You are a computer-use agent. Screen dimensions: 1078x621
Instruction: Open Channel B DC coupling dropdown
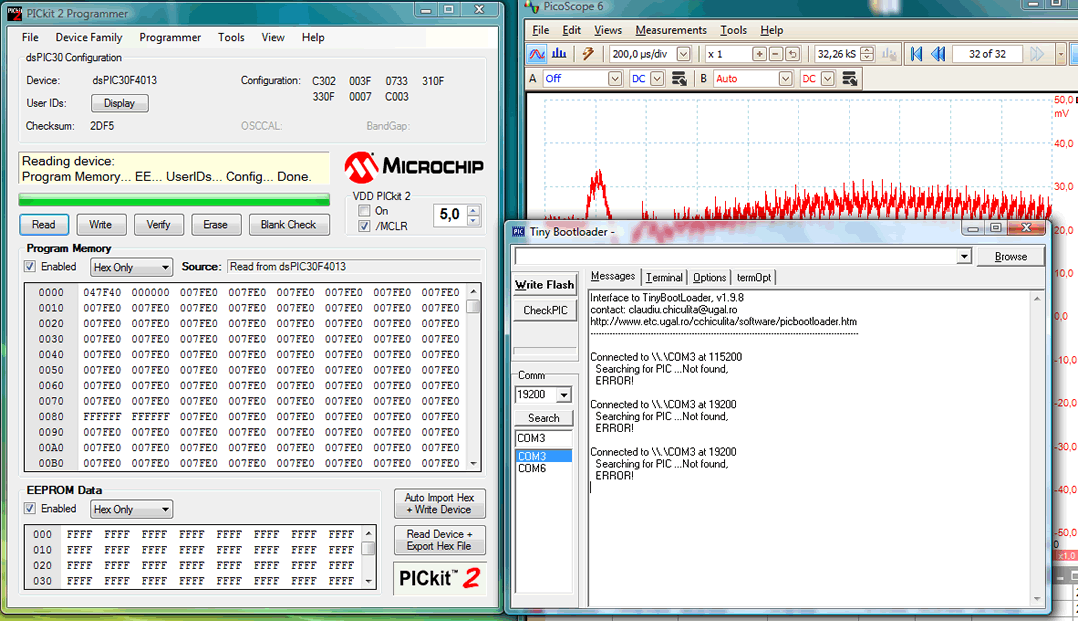pos(828,78)
